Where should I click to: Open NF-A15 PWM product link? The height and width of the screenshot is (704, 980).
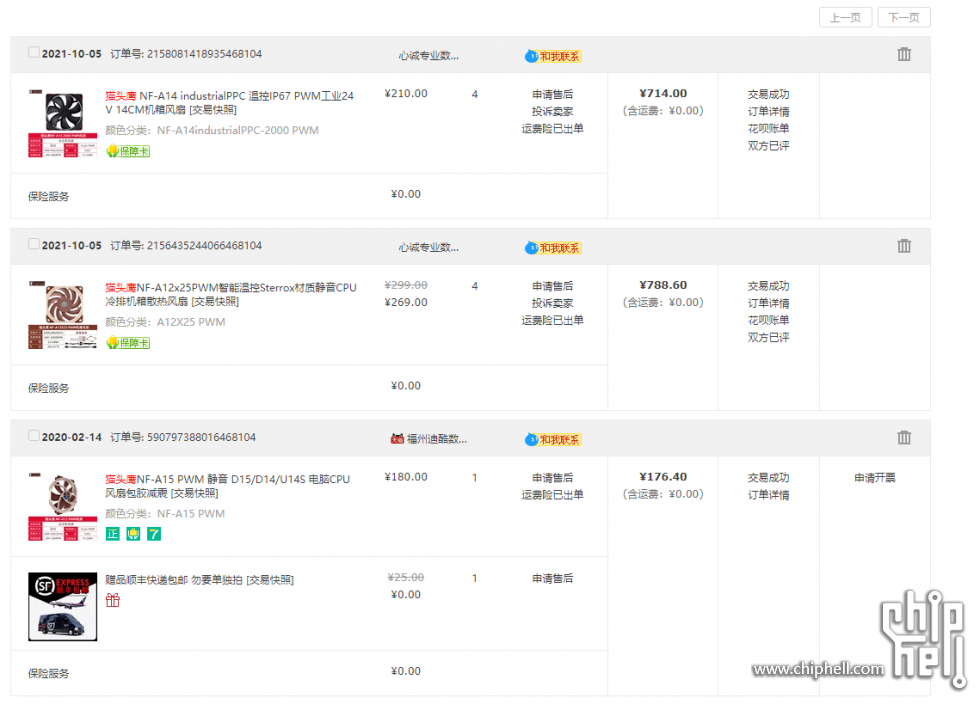tap(228, 486)
